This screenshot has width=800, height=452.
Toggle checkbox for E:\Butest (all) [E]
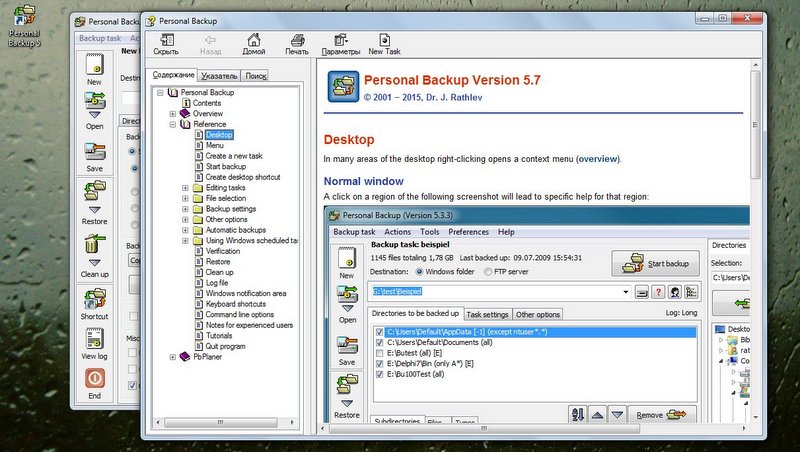pyautogui.click(x=379, y=353)
